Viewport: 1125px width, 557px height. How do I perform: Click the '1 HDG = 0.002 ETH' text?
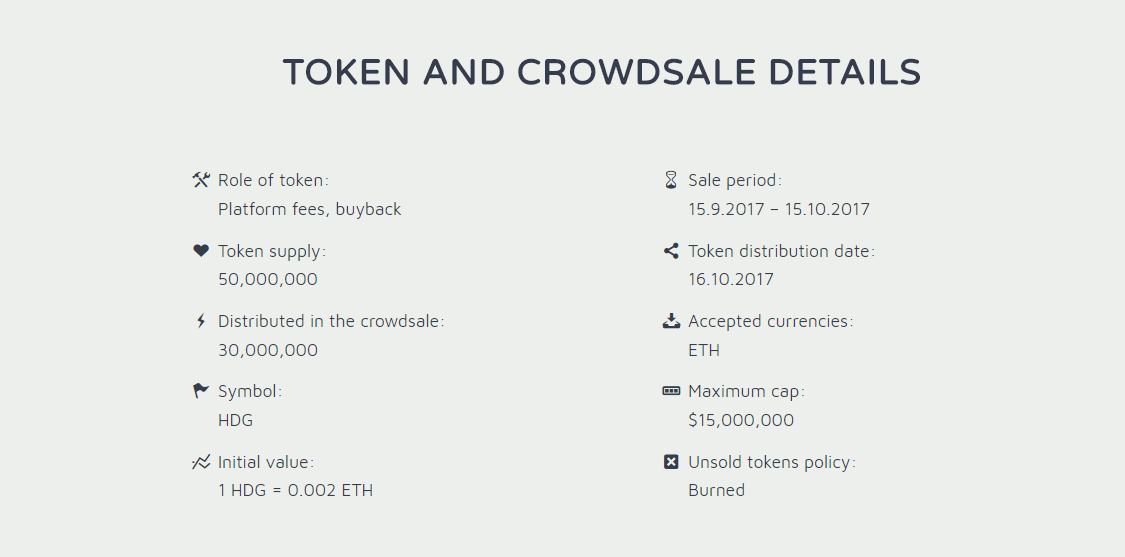point(296,490)
